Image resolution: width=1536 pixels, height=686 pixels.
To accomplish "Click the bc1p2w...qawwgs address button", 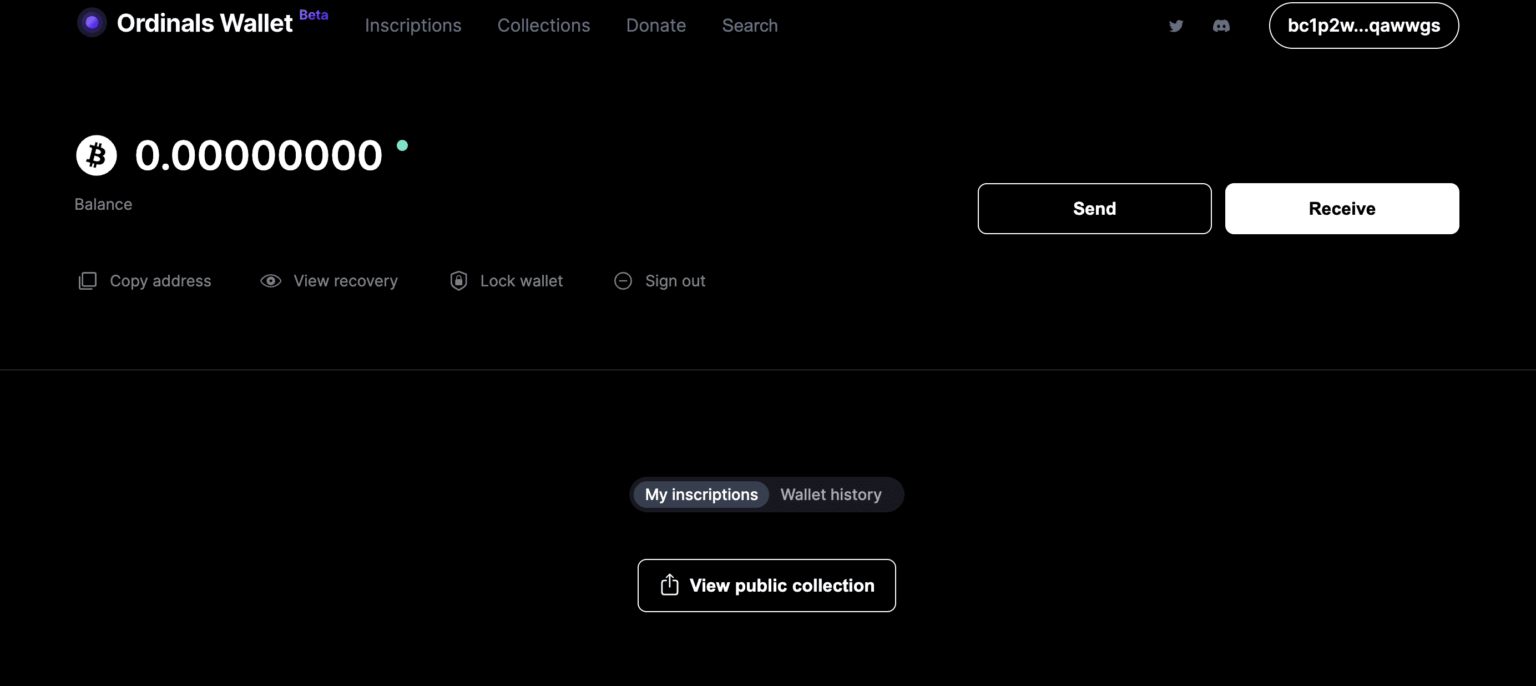I will tap(1364, 26).
